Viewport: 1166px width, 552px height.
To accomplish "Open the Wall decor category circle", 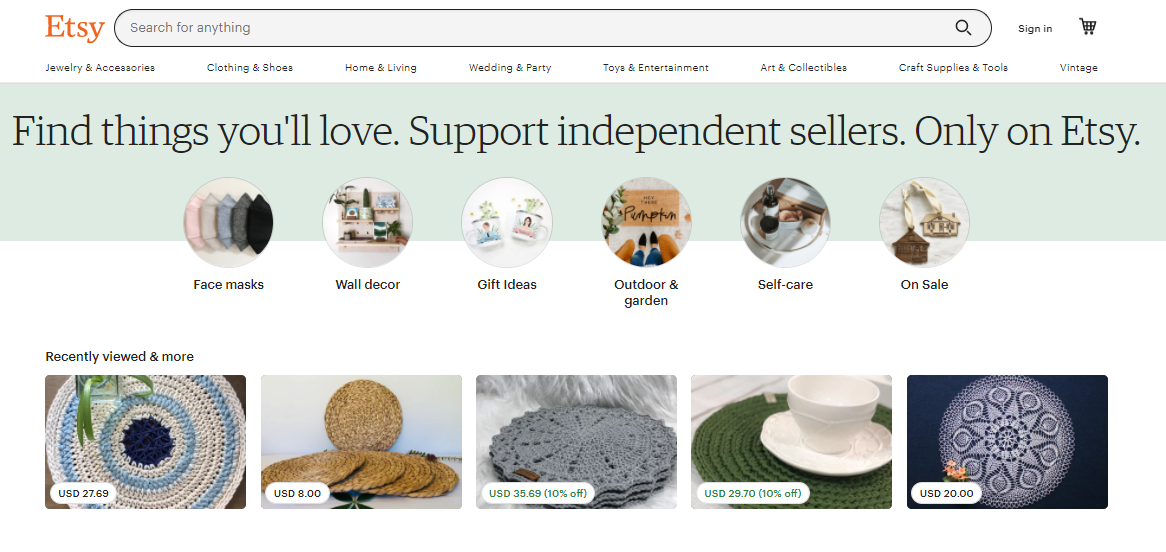I will click(367, 222).
